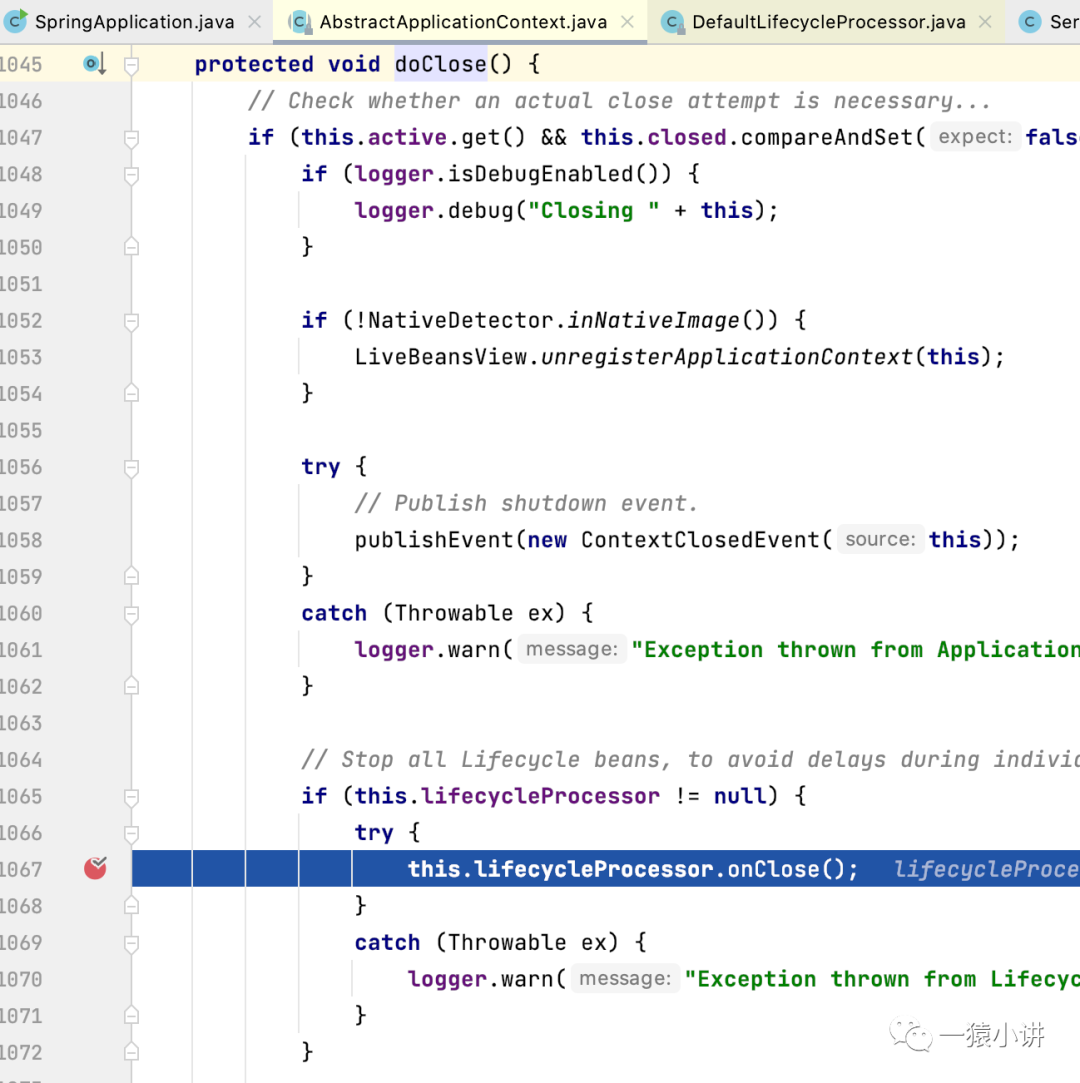The width and height of the screenshot is (1080, 1083).
Task: Collapse catch block fold at line 1069
Action: [131, 943]
